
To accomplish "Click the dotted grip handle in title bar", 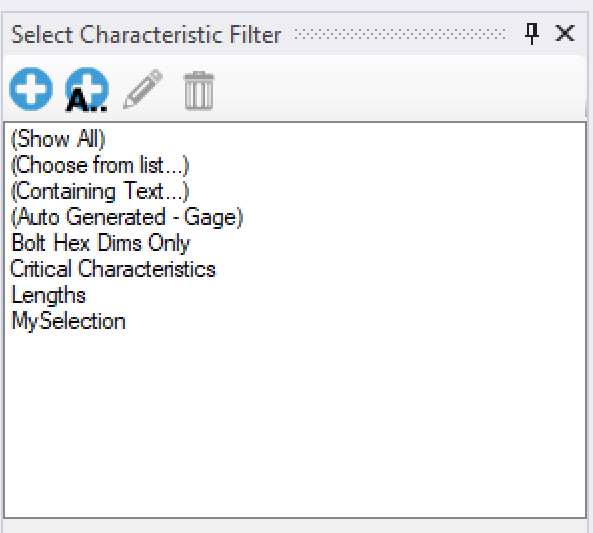I will 400,34.
